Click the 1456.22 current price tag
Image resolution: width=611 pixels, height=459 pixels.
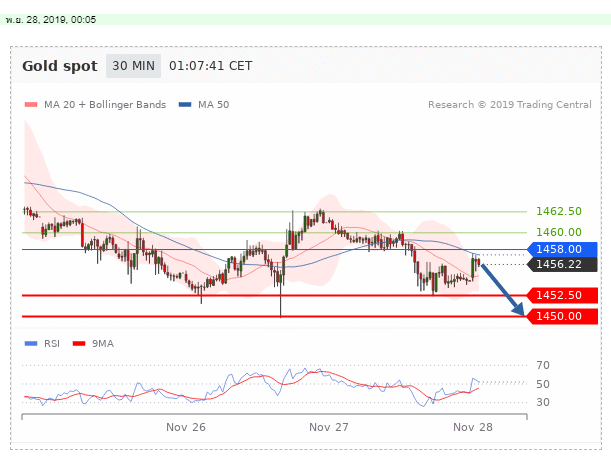coord(562,265)
